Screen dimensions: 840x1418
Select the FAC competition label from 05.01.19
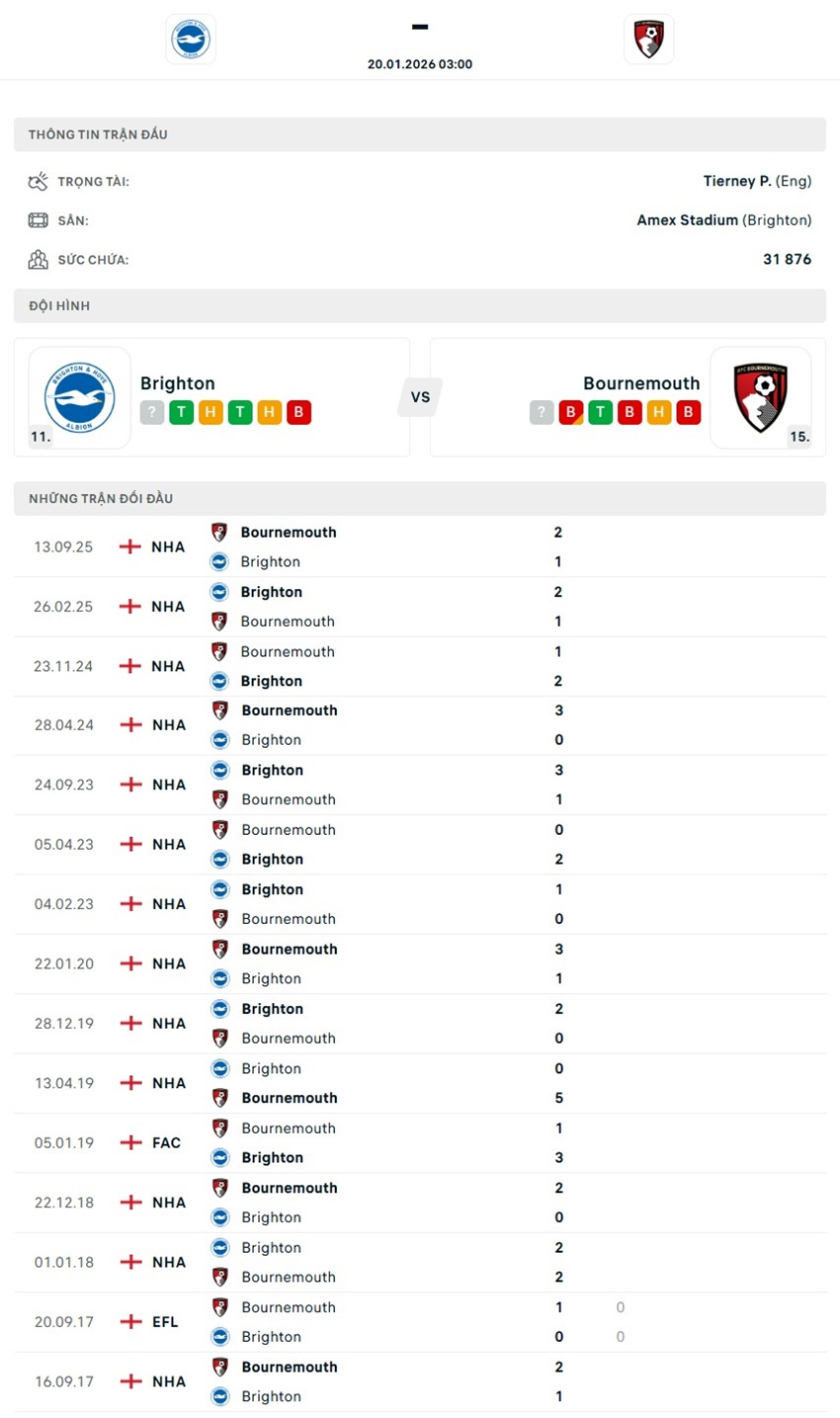pyautogui.click(x=165, y=1142)
